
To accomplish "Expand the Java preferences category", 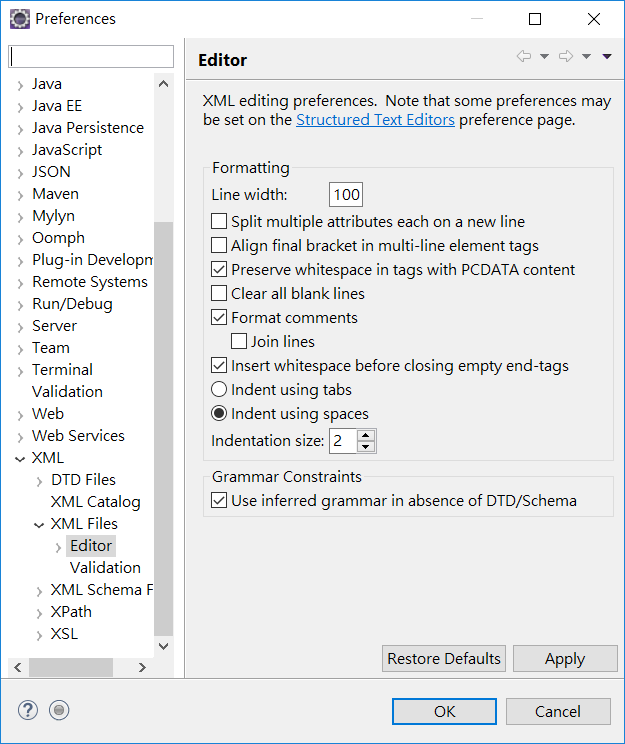I will click(20, 84).
